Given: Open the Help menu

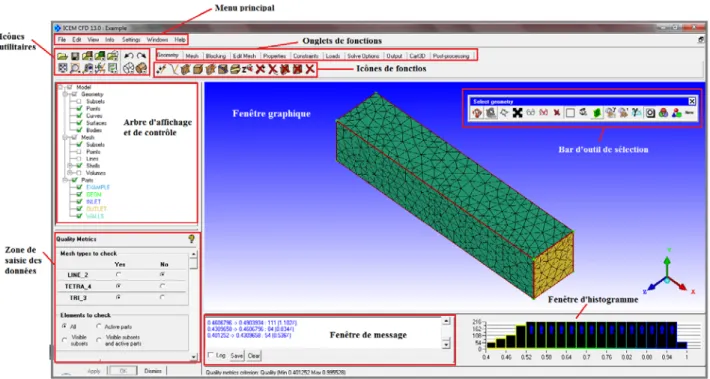Looking at the screenshot, I should point(180,40).
